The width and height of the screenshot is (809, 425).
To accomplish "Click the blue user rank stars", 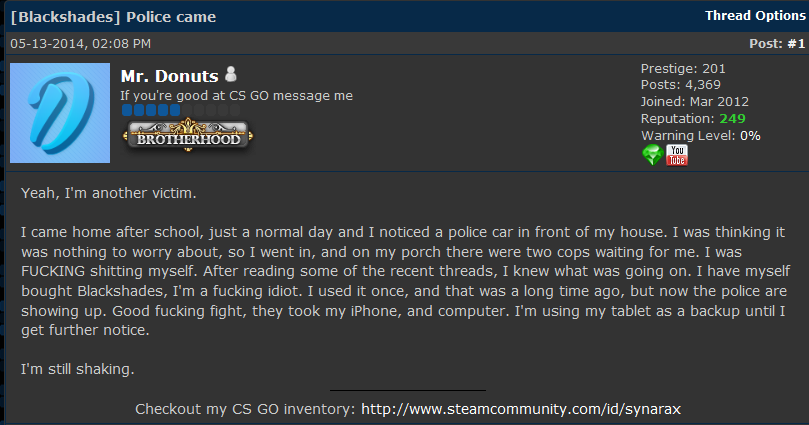I will click(151, 109).
